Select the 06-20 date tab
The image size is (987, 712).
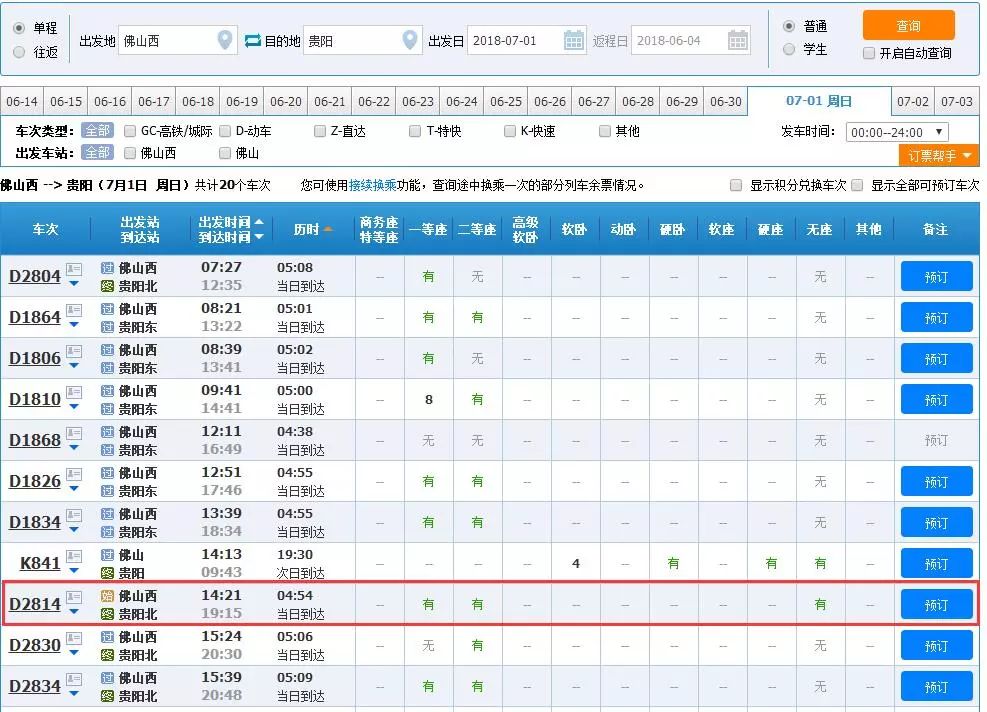(286, 101)
